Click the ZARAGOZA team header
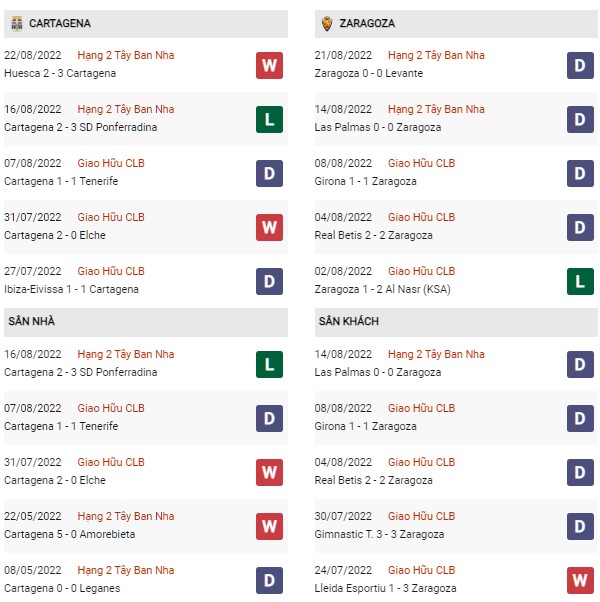Screen dimensions: 600x602 [456, 24]
